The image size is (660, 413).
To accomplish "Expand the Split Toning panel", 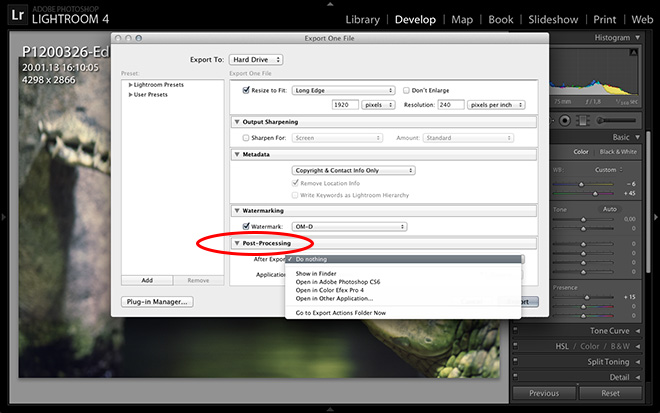I will pyautogui.click(x=637, y=362).
